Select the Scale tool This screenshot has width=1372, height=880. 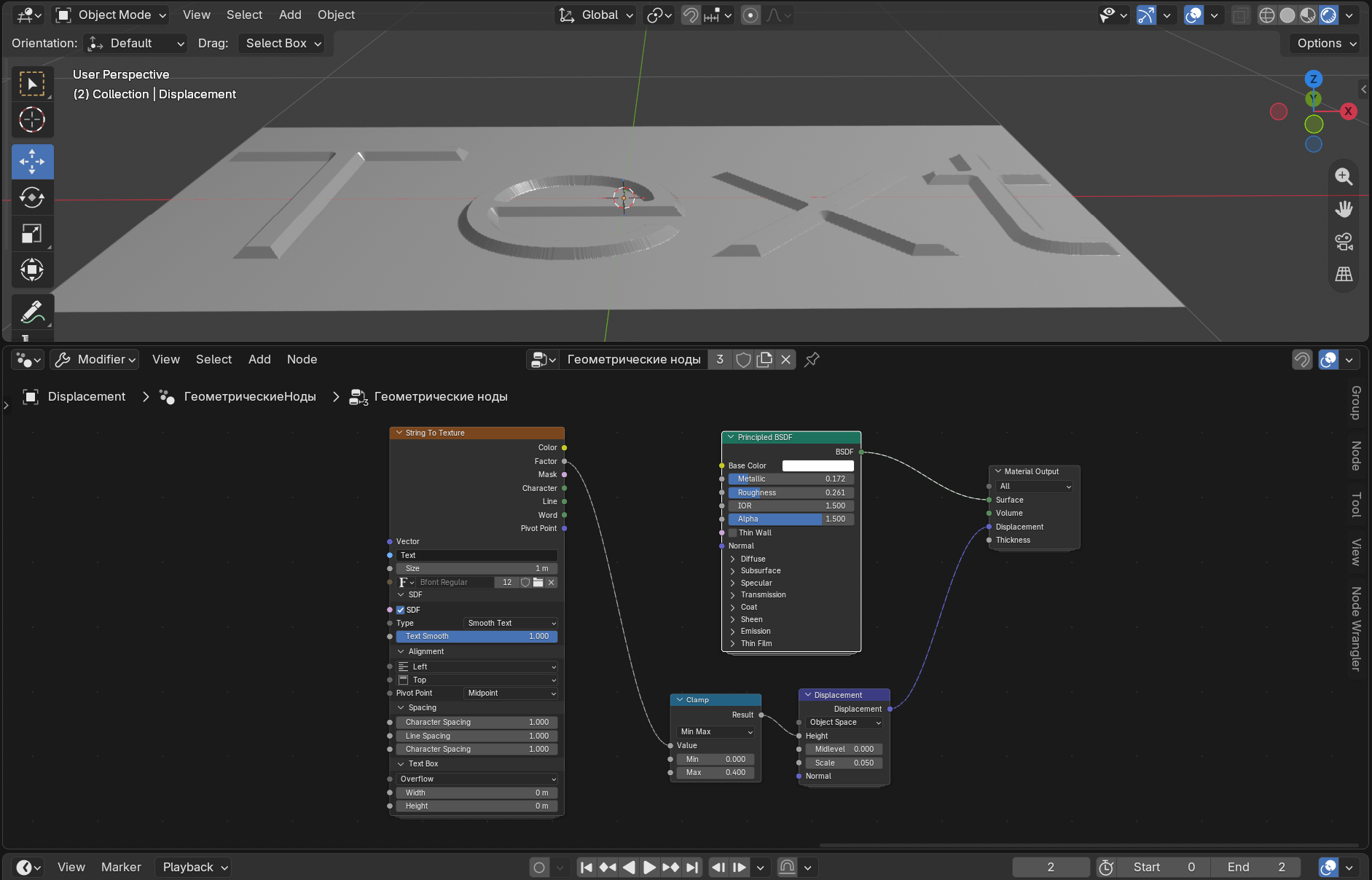tap(32, 234)
